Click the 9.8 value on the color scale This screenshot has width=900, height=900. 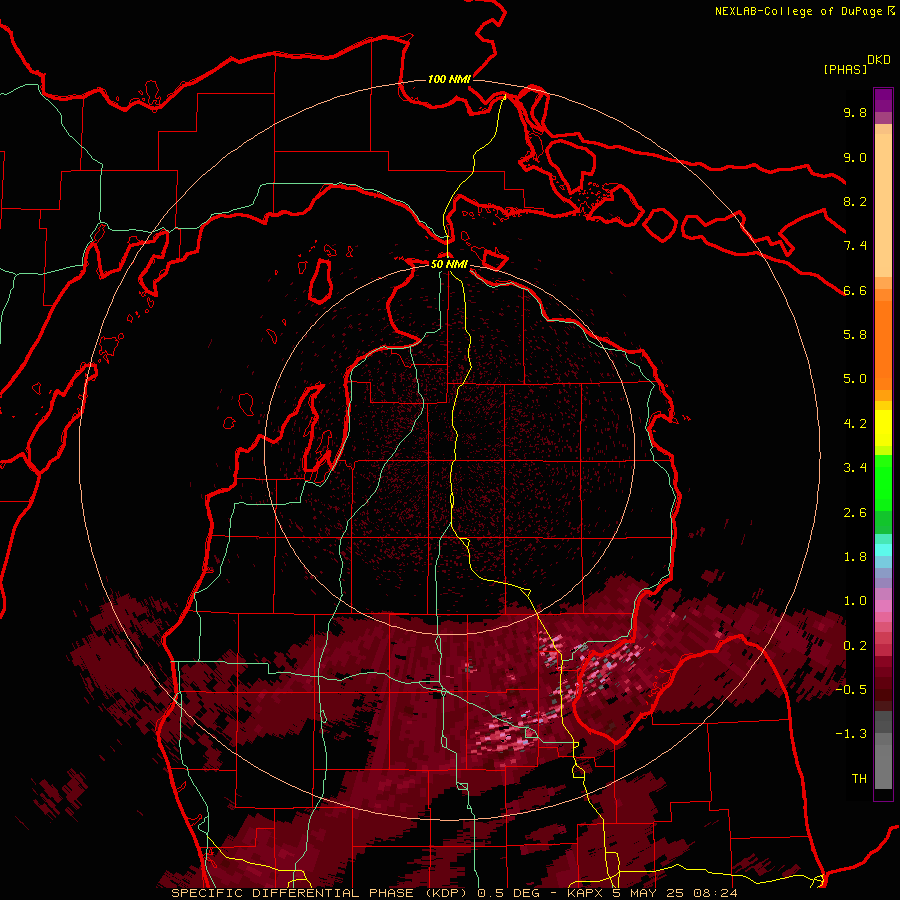pos(855,112)
